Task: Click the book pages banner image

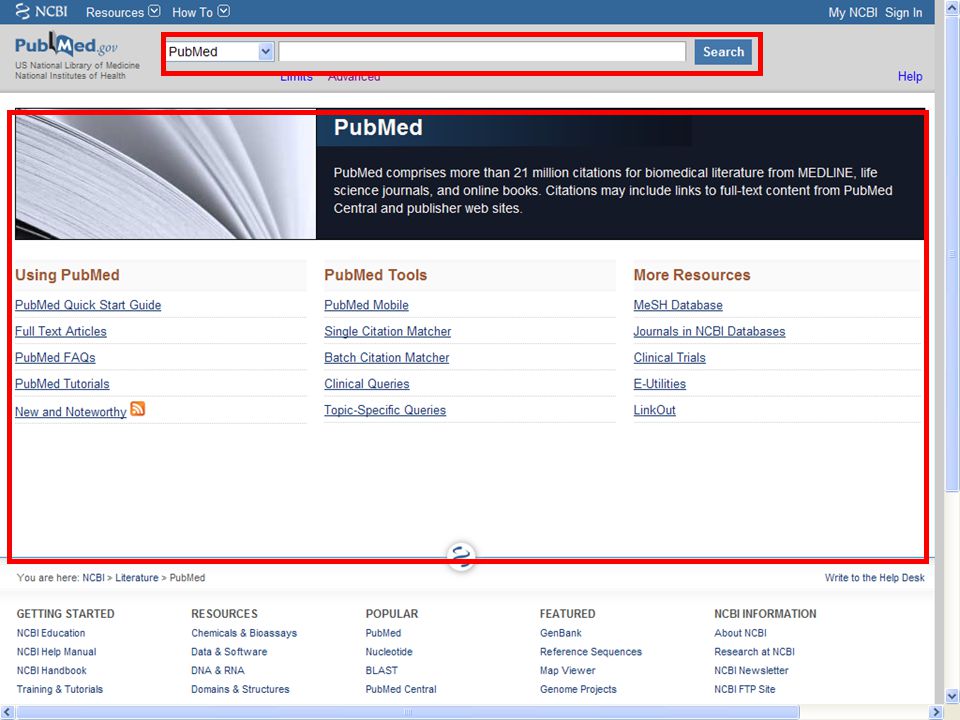Action: (x=165, y=176)
